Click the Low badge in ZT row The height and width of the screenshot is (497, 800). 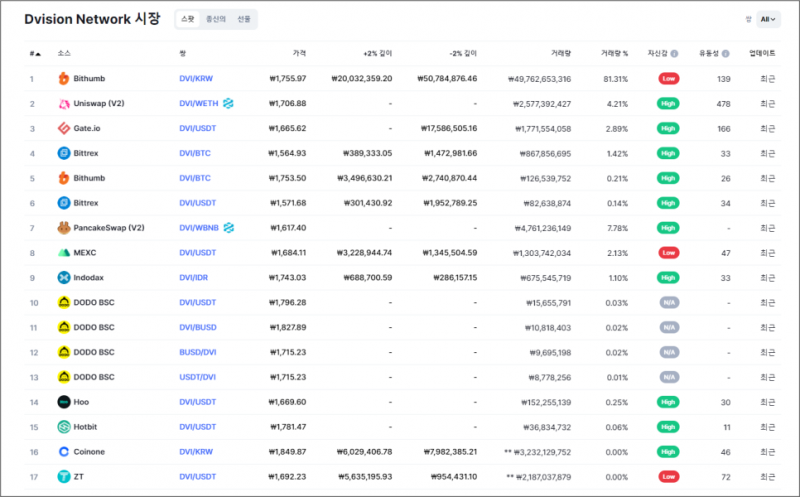pos(668,477)
